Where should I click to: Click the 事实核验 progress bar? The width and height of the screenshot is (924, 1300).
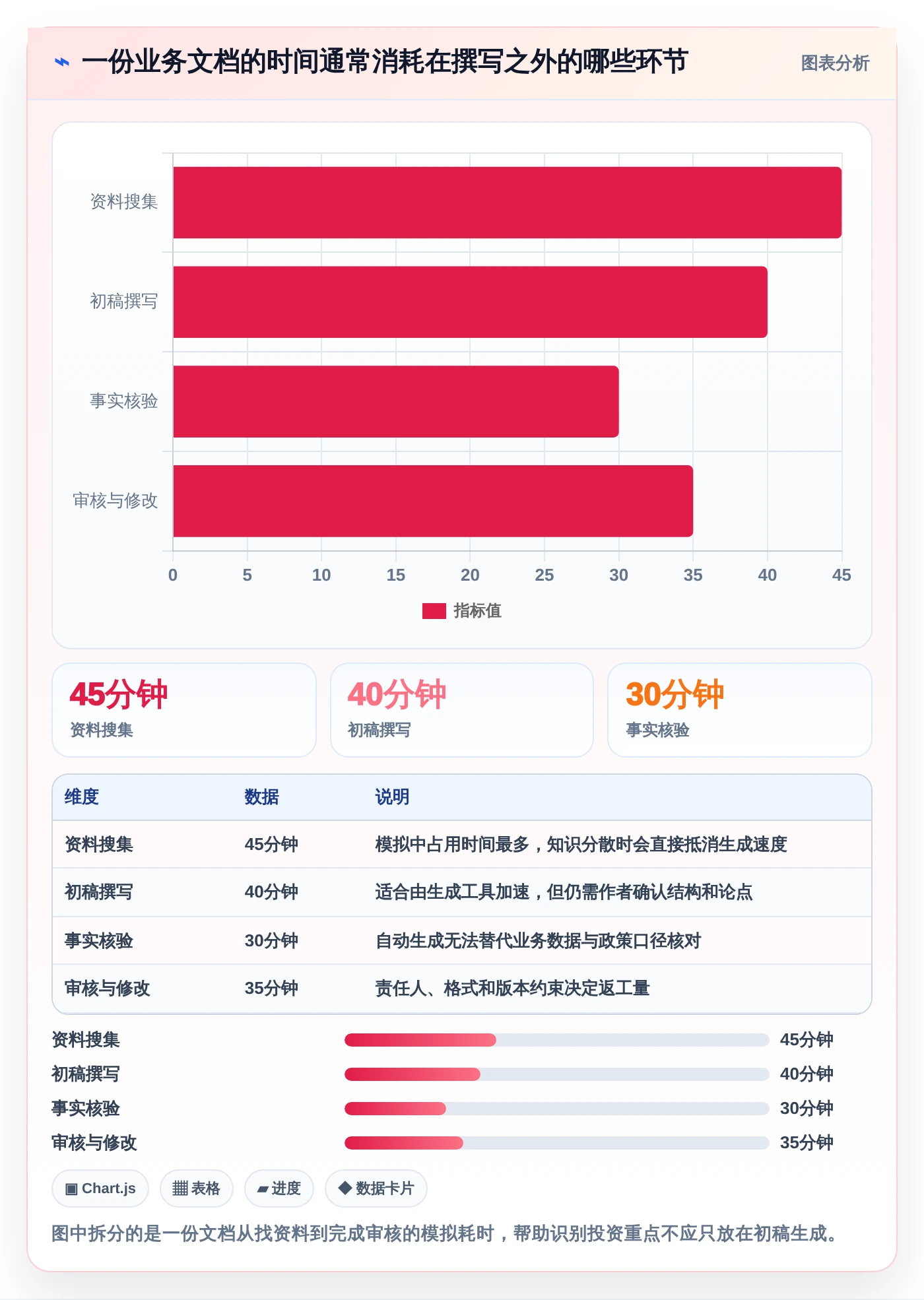557,1109
